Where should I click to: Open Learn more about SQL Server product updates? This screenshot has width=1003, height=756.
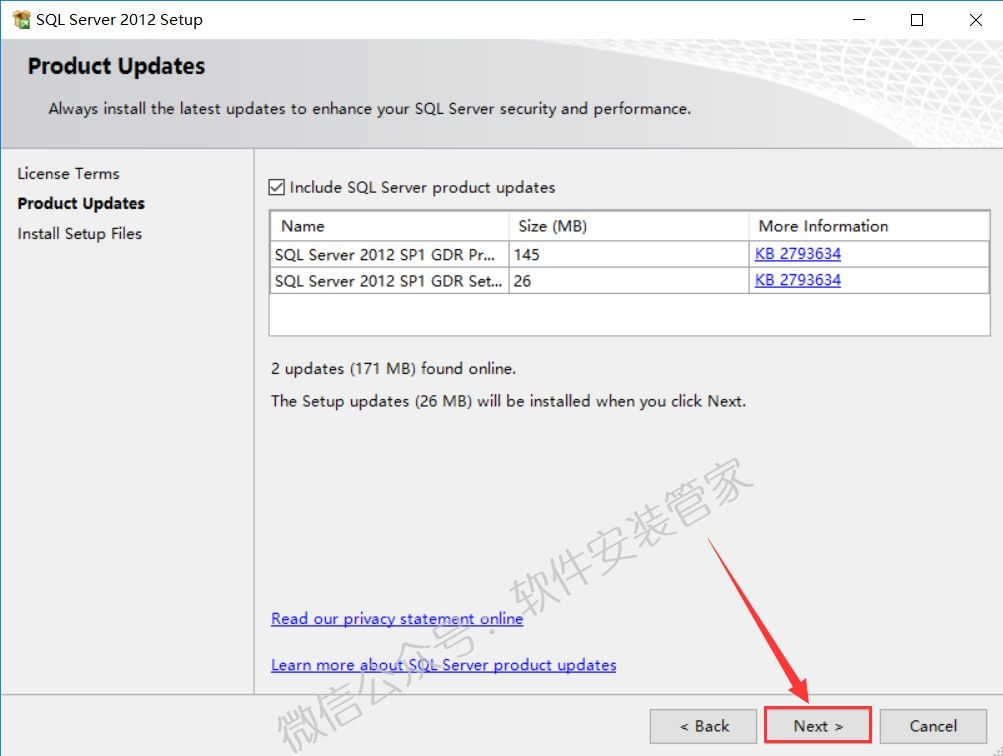(443, 665)
